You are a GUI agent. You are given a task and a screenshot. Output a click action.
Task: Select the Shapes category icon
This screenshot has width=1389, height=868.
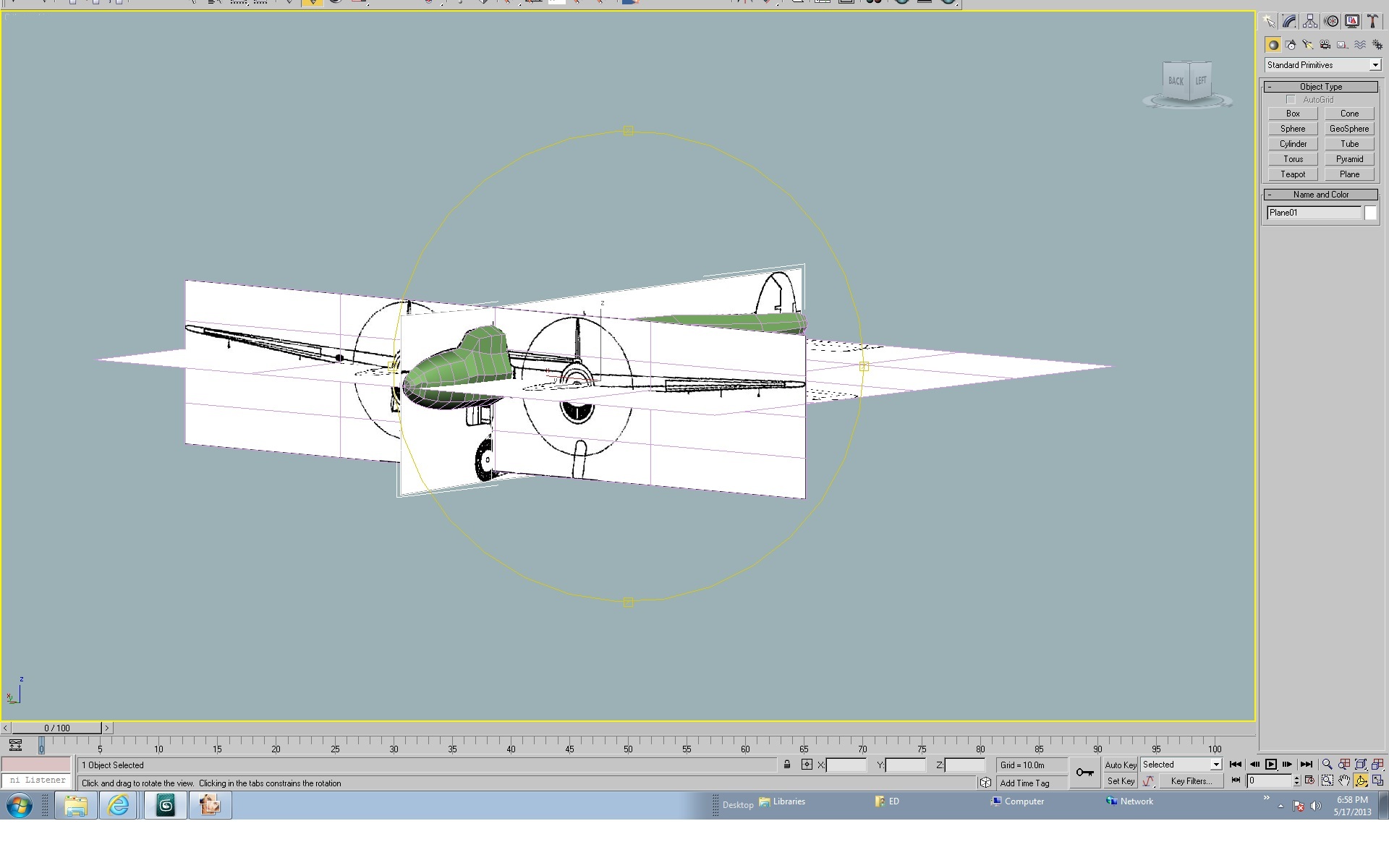(1291, 45)
